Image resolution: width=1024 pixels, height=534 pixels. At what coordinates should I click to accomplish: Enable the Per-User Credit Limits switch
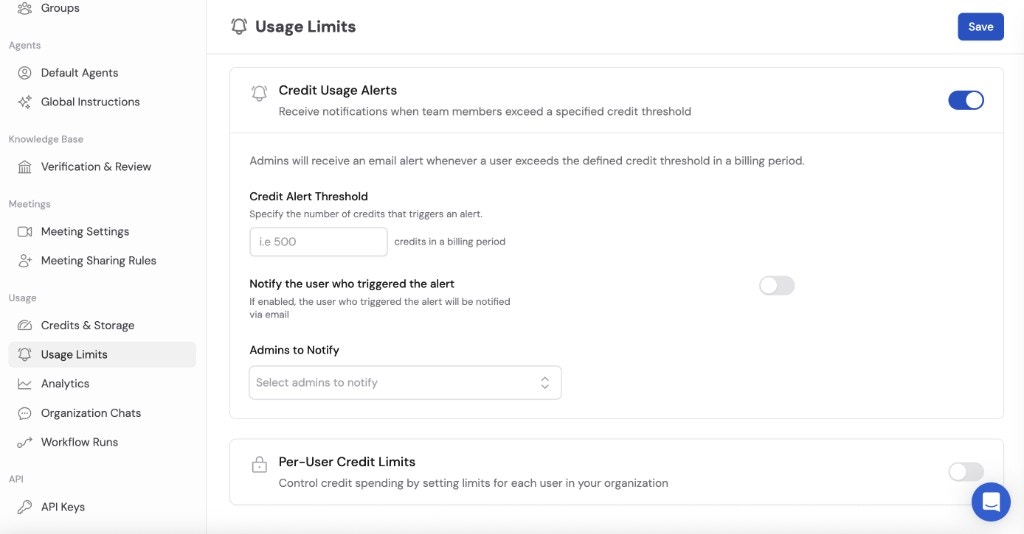[x=966, y=471]
